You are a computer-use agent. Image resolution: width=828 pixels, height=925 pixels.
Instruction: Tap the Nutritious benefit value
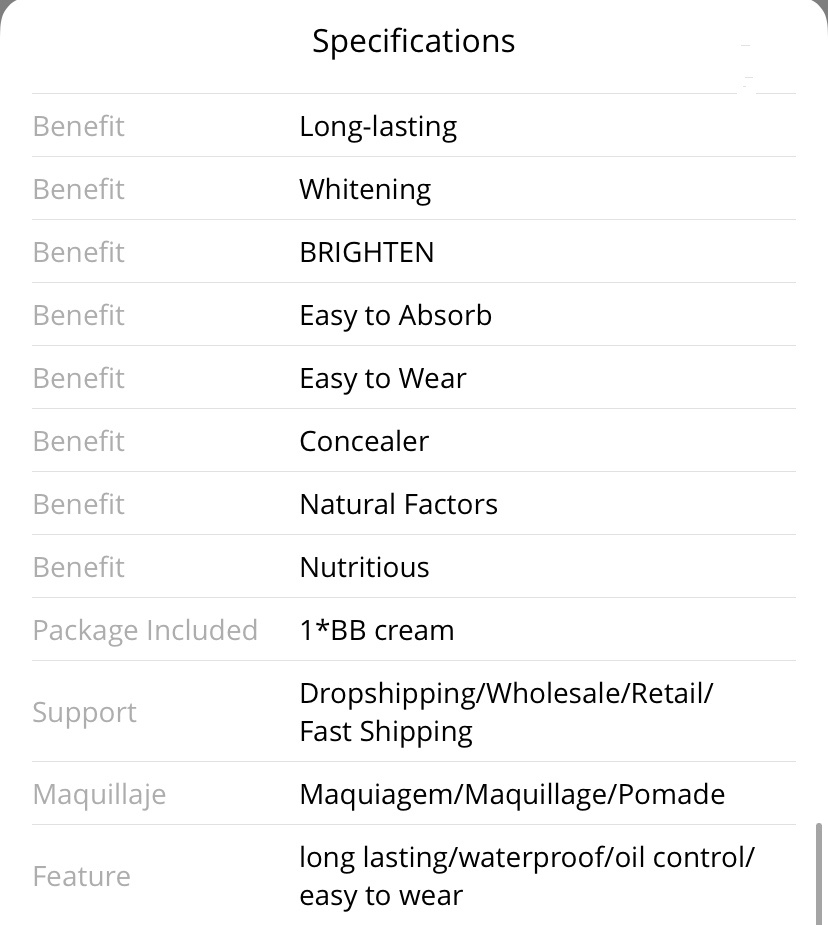(364, 568)
